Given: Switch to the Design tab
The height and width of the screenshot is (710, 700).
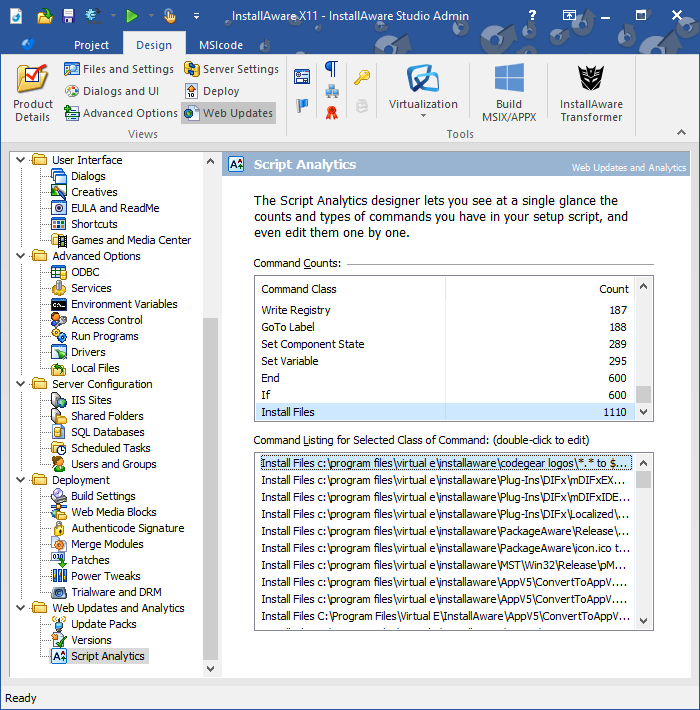Looking at the screenshot, I should click(154, 45).
